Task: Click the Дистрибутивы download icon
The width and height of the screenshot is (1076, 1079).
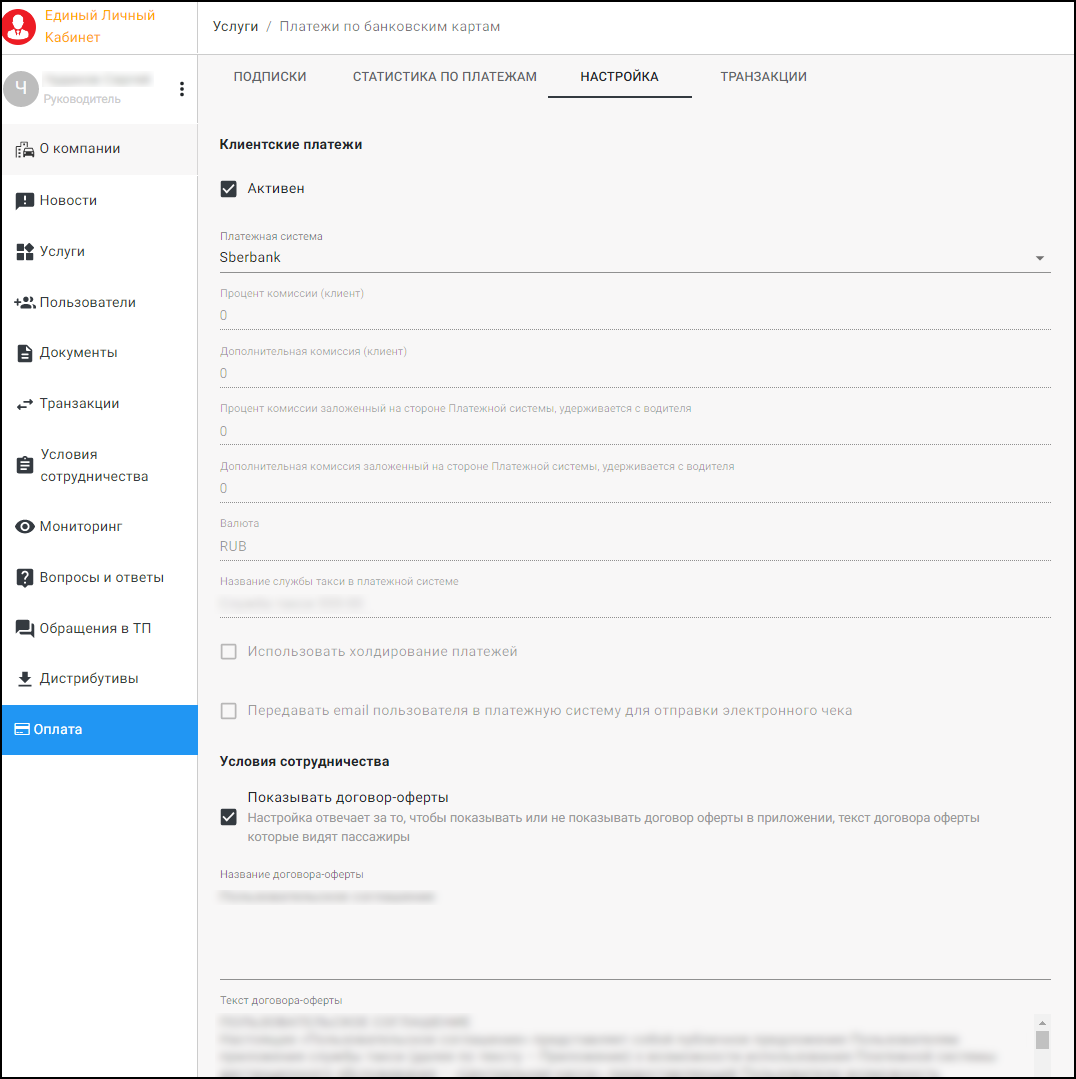Action: tap(25, 679)
